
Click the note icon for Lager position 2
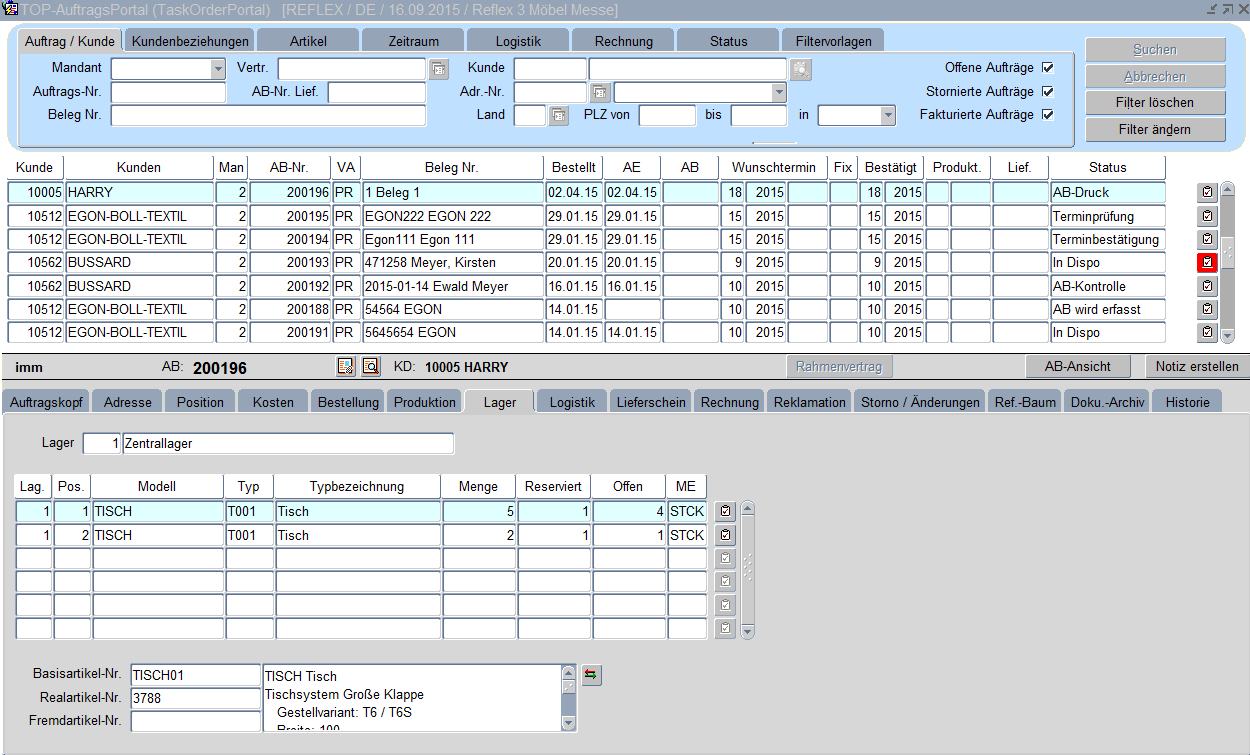pyautogui.click(x=725, y=535)
